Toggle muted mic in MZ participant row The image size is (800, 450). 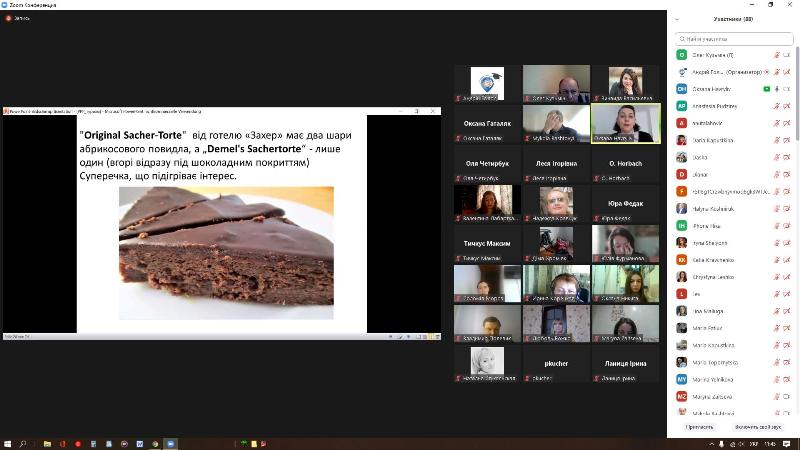pyautogui.click(x=777, y=396)
